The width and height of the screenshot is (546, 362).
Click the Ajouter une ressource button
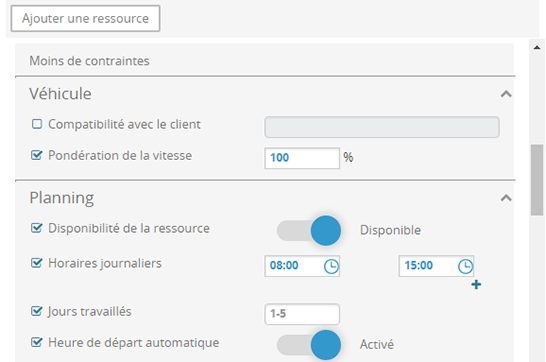(85, 18)
